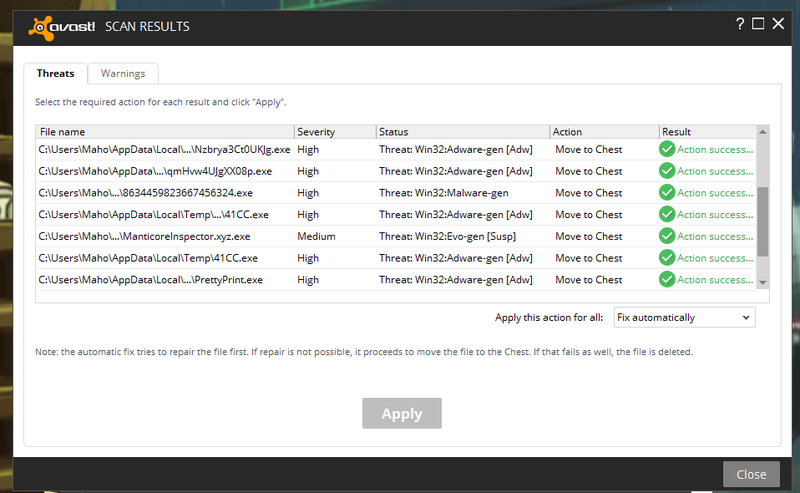Screen dimensions: 800x493
Task: Click scrollbar down arrow in results list
Action: coord(763,282)
